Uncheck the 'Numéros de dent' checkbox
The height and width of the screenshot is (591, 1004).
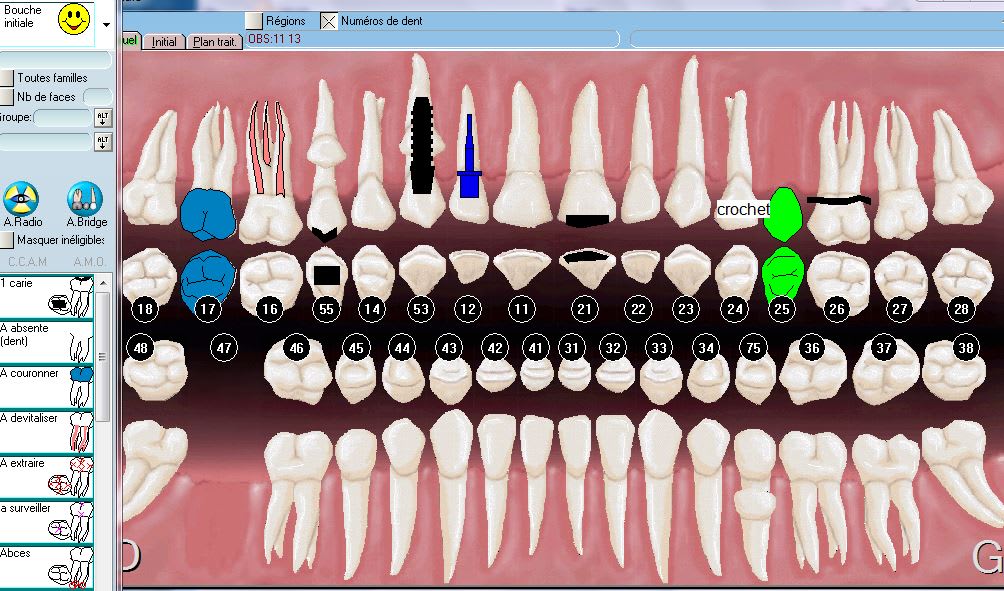(328, 20)
